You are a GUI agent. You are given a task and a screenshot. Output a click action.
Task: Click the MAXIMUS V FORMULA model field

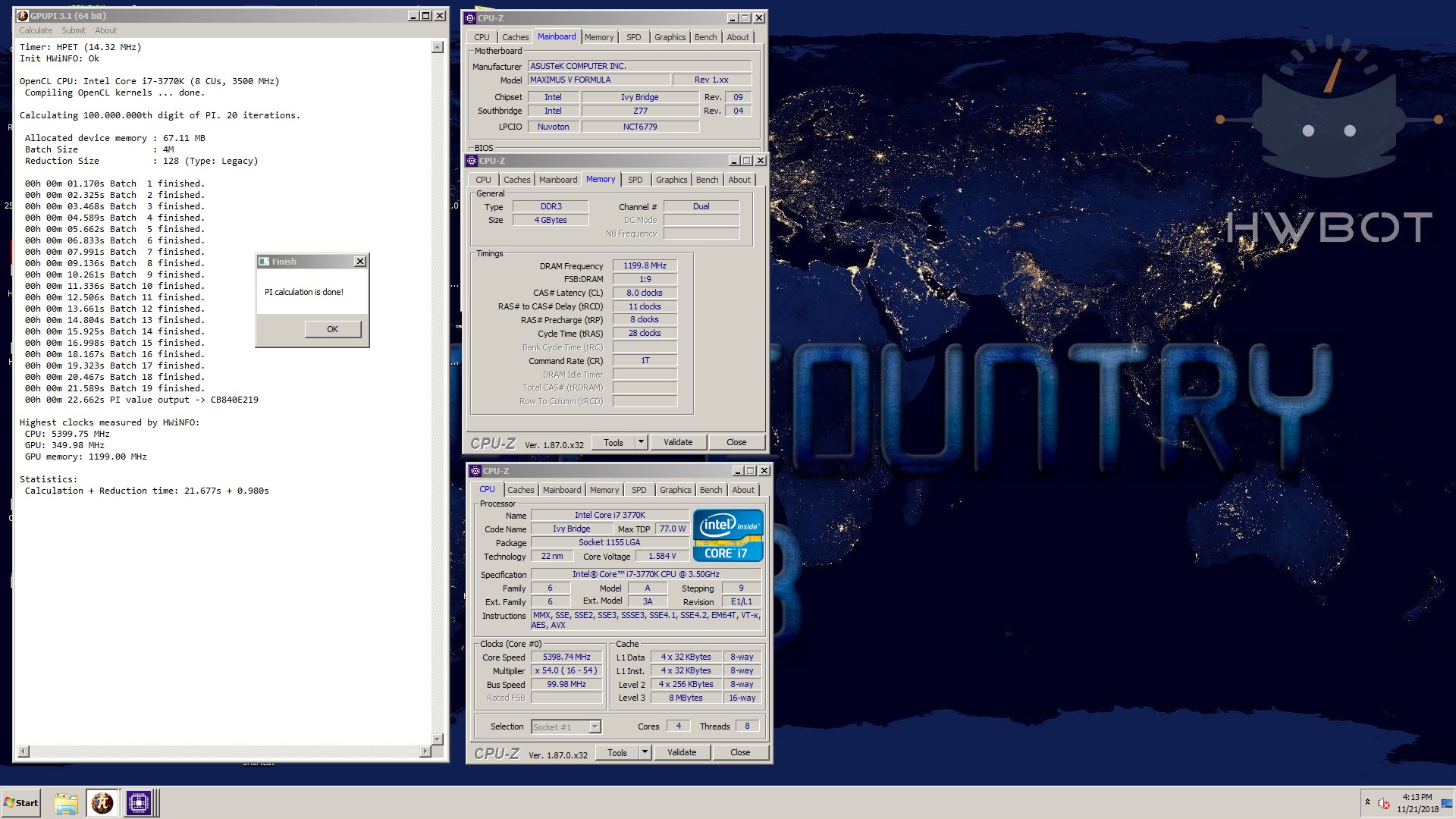coord(599,80)
